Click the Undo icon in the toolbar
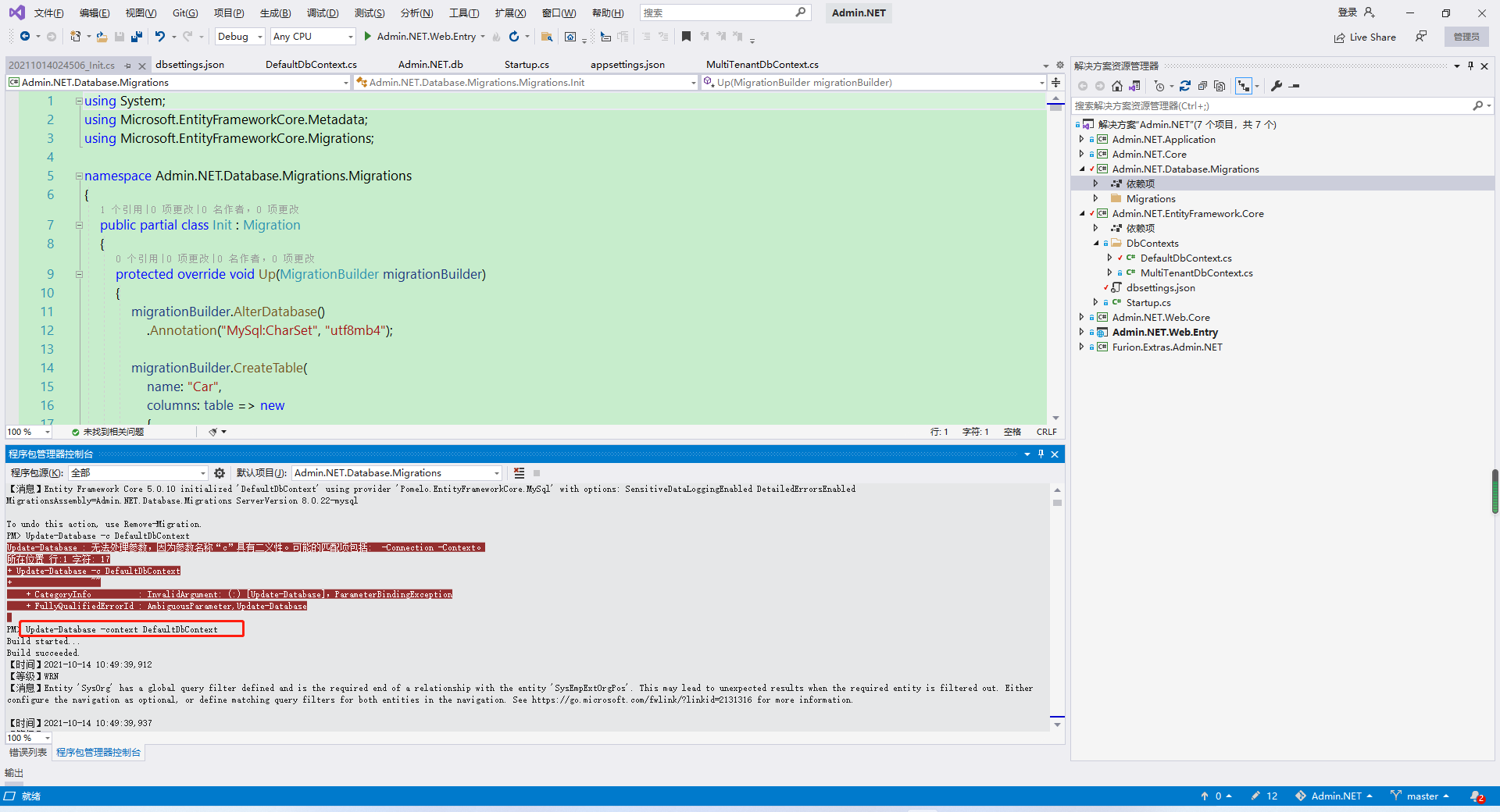This screenshot has height=812, width=1500. point(160,36)
